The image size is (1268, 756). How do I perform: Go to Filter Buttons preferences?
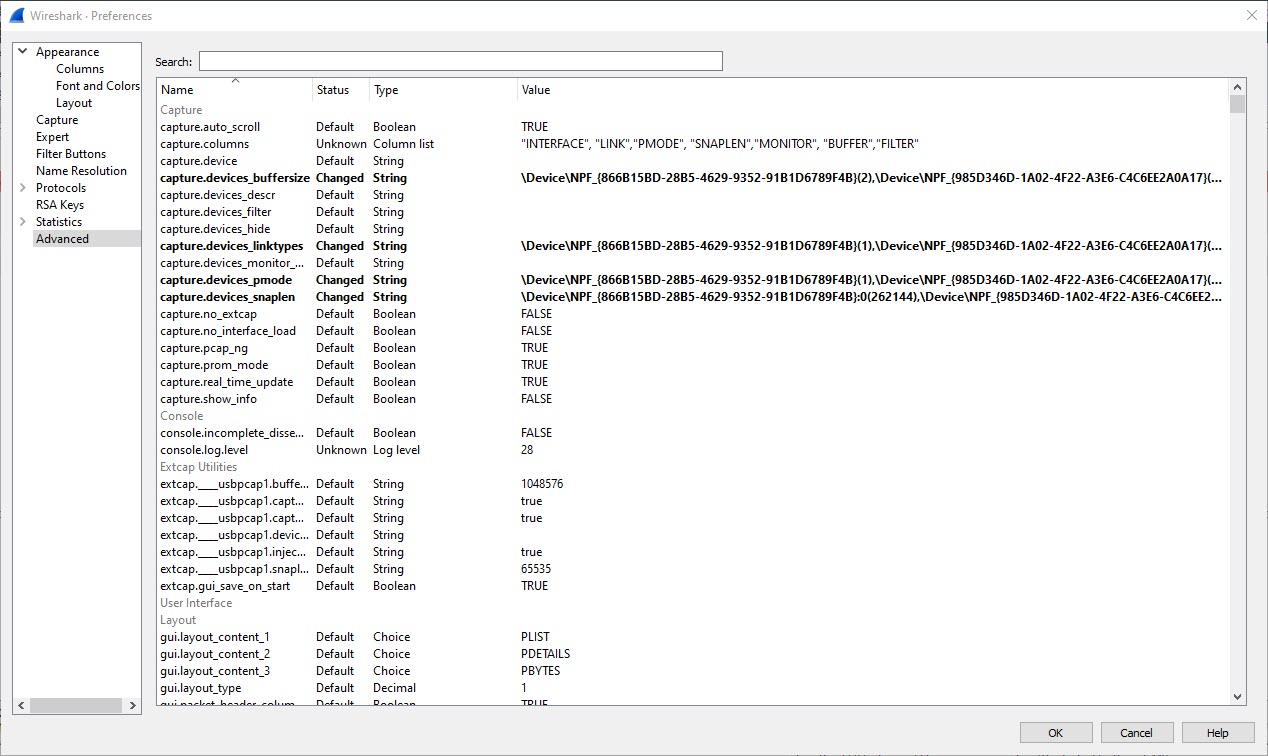tap(71, 154)
